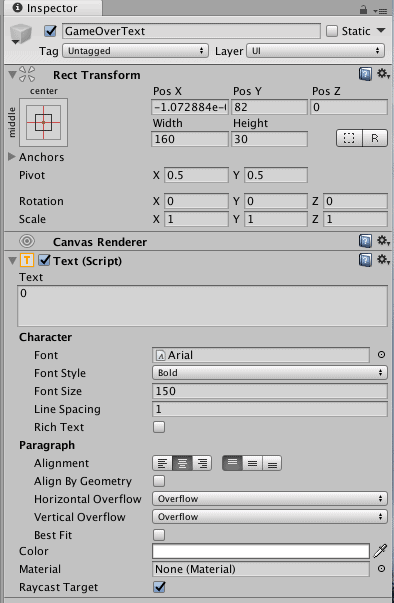394x603 pixels.
Task: Open Canvas Renderer gear settings menu
Action: [383, 241]
